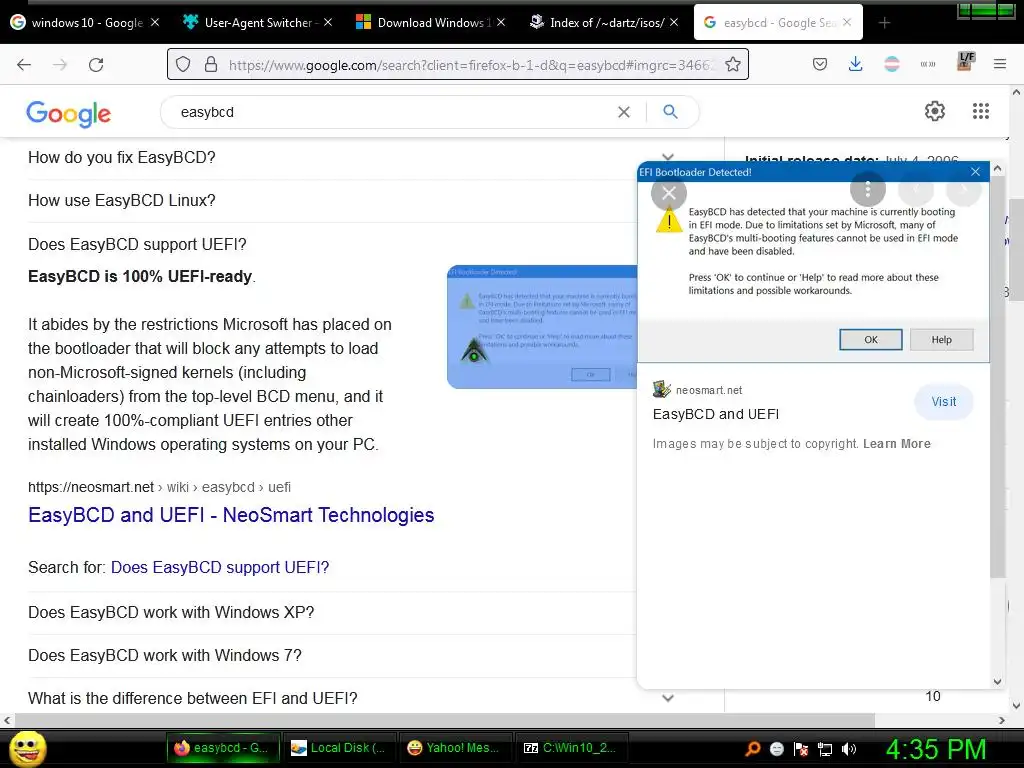Image resolution: width=1024 pixels, height=768 pixels.
Task: Open the Firefox downloads arrow icon
Action: (856, 64)
